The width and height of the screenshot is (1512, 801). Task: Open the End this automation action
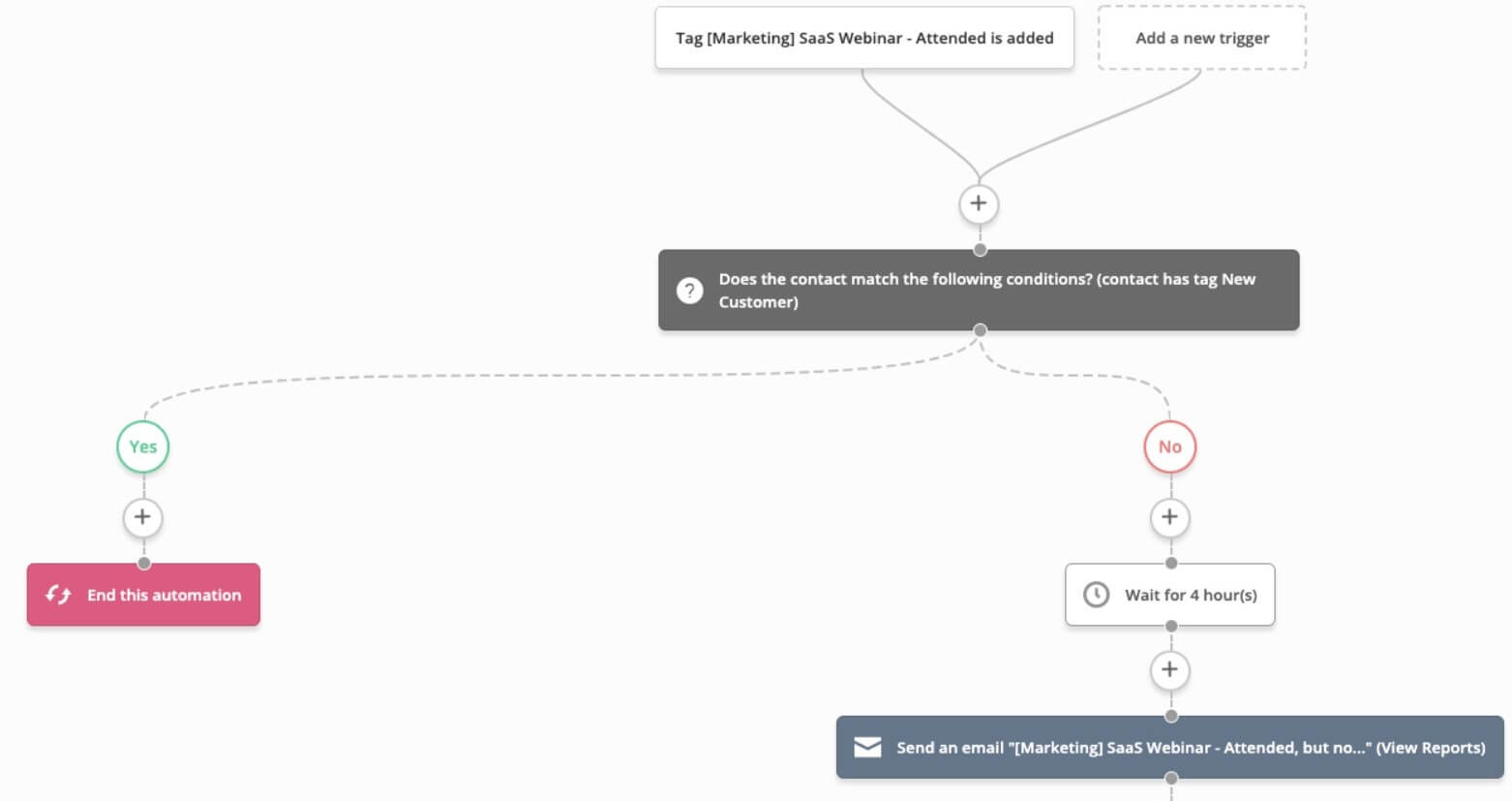(x=164, y=595)
